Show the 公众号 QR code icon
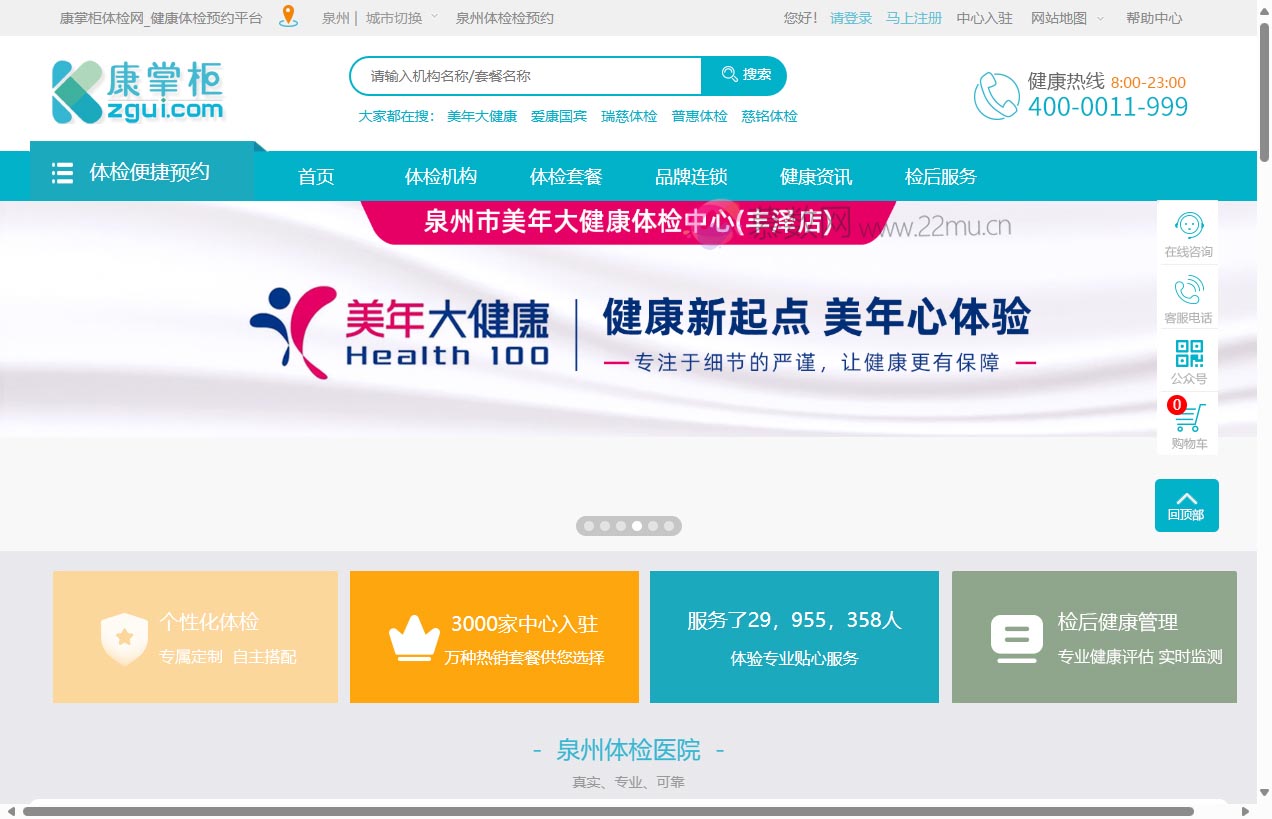 [1188, 353]
